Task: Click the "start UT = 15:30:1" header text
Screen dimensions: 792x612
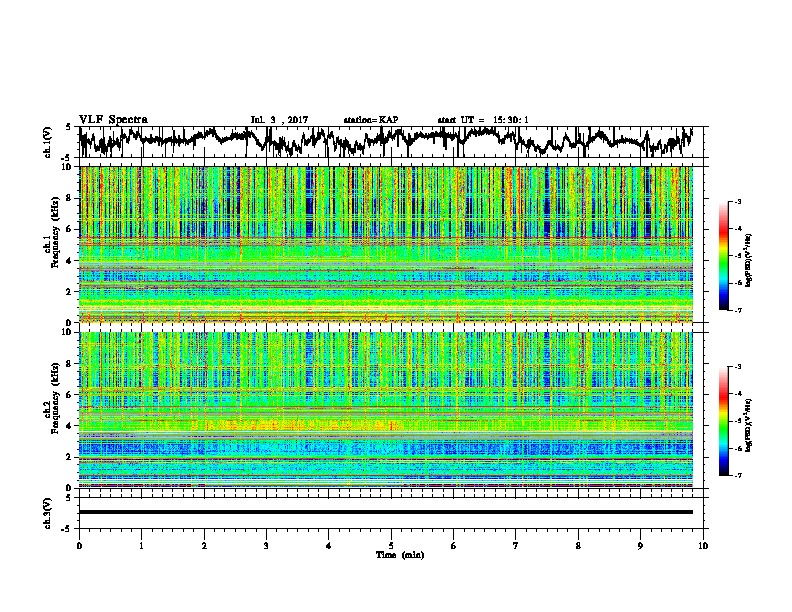Action: coord(483,120)
